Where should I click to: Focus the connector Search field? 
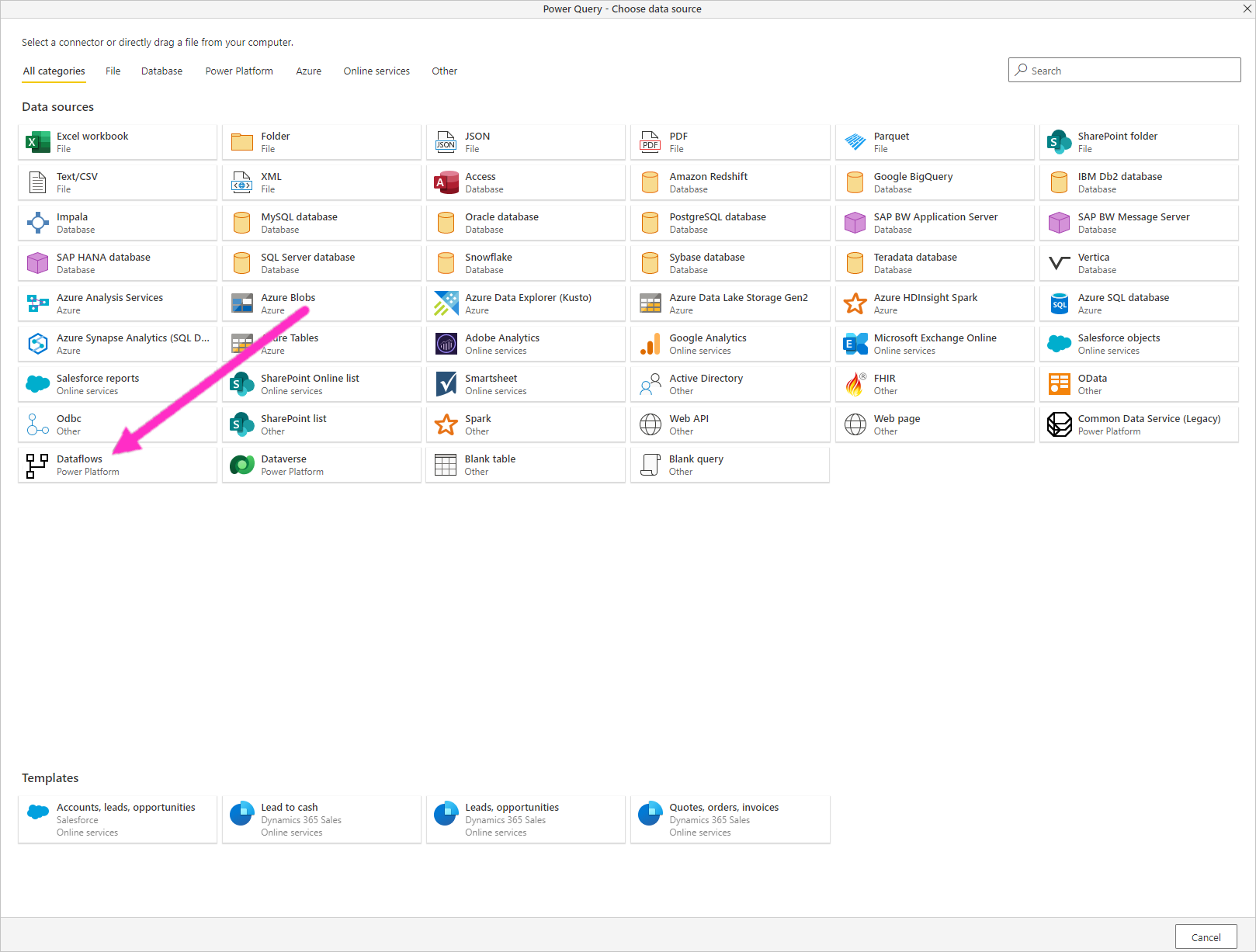tap(1124, 70)
